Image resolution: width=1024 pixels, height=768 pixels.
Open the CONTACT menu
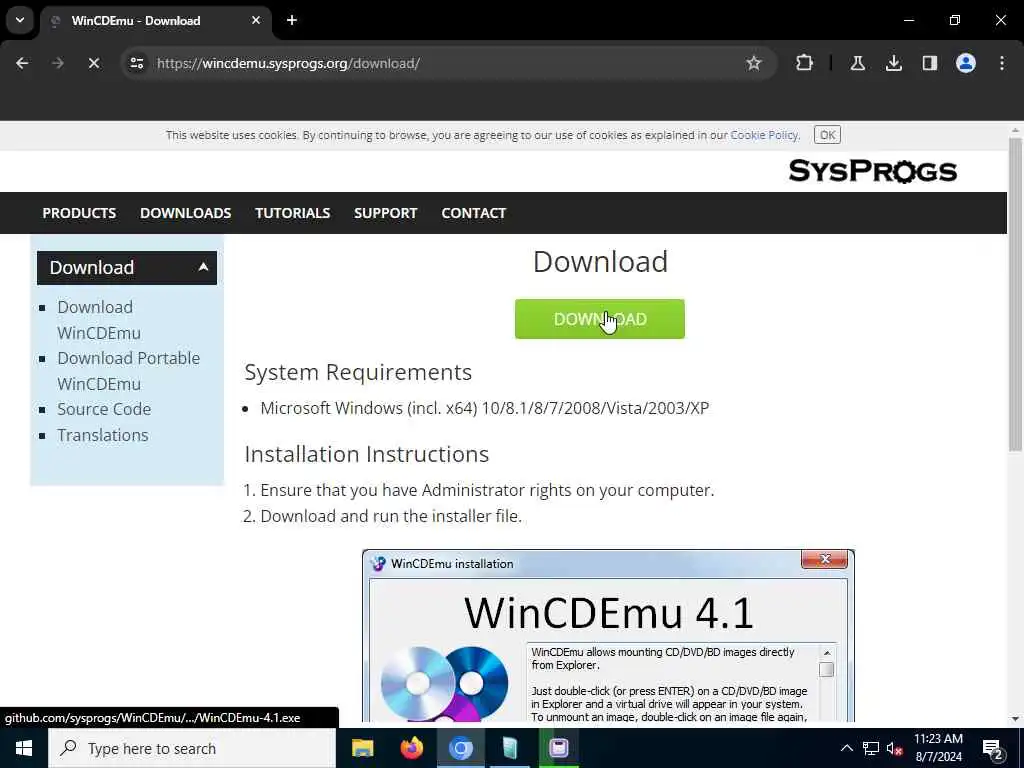point(473,213)
